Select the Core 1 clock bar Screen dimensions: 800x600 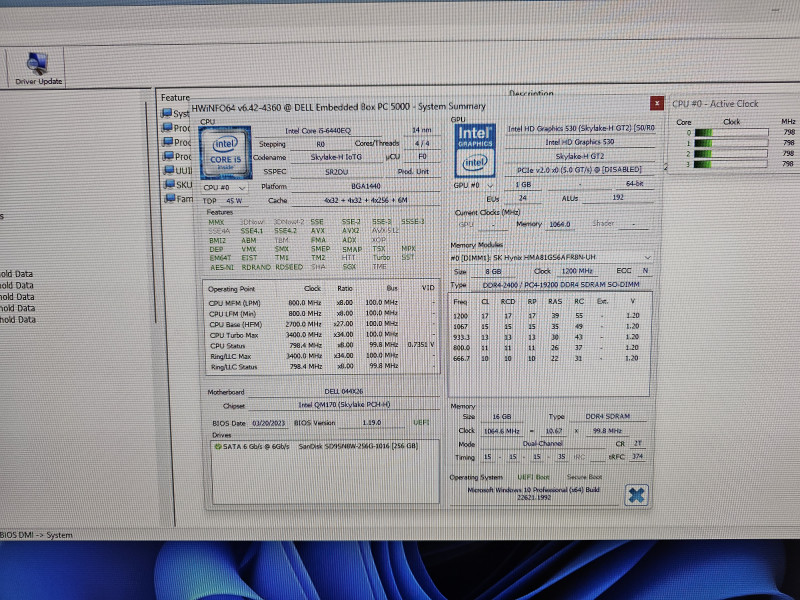[731, 143]
